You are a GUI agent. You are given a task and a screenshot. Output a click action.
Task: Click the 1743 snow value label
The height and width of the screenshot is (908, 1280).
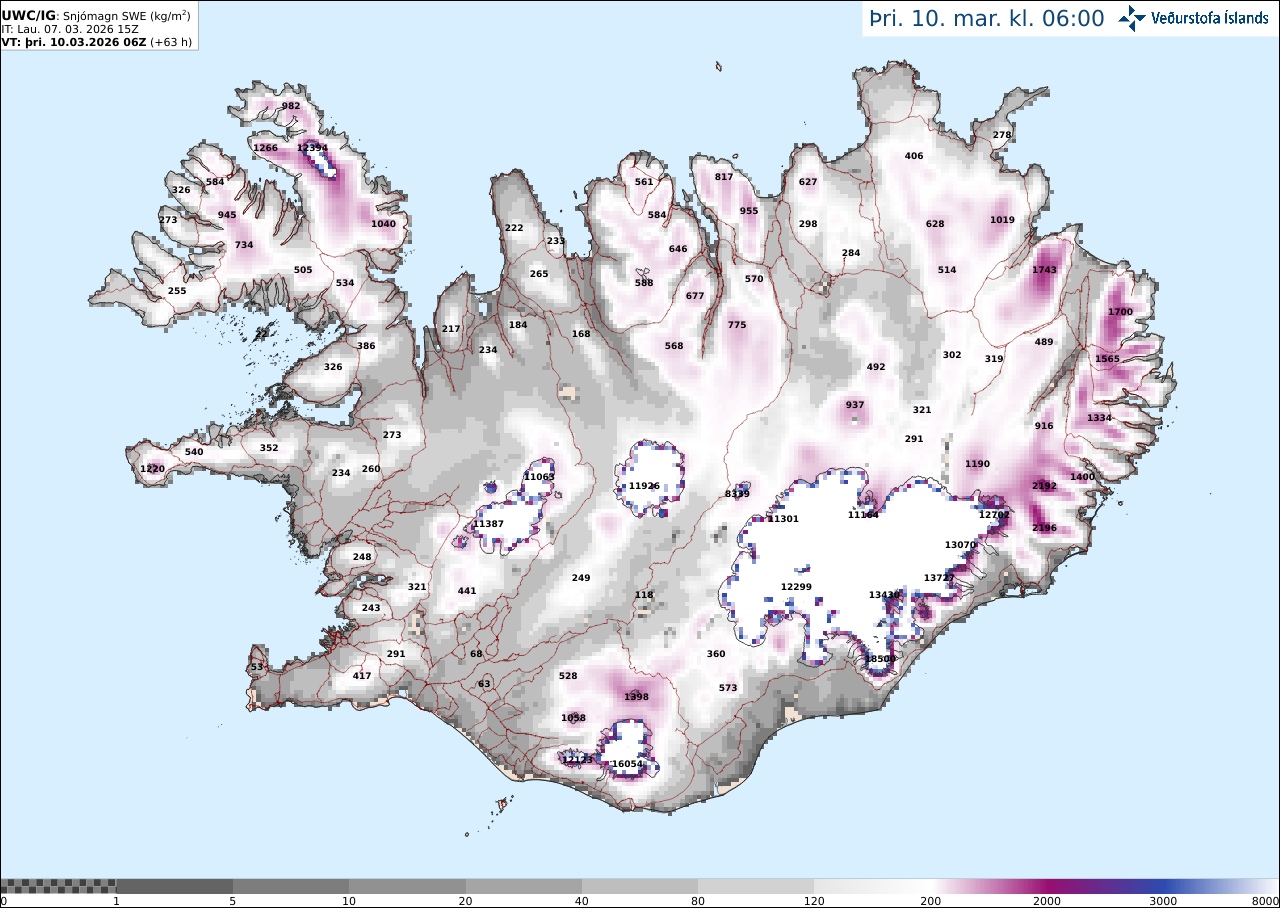tap(1044, 270)
